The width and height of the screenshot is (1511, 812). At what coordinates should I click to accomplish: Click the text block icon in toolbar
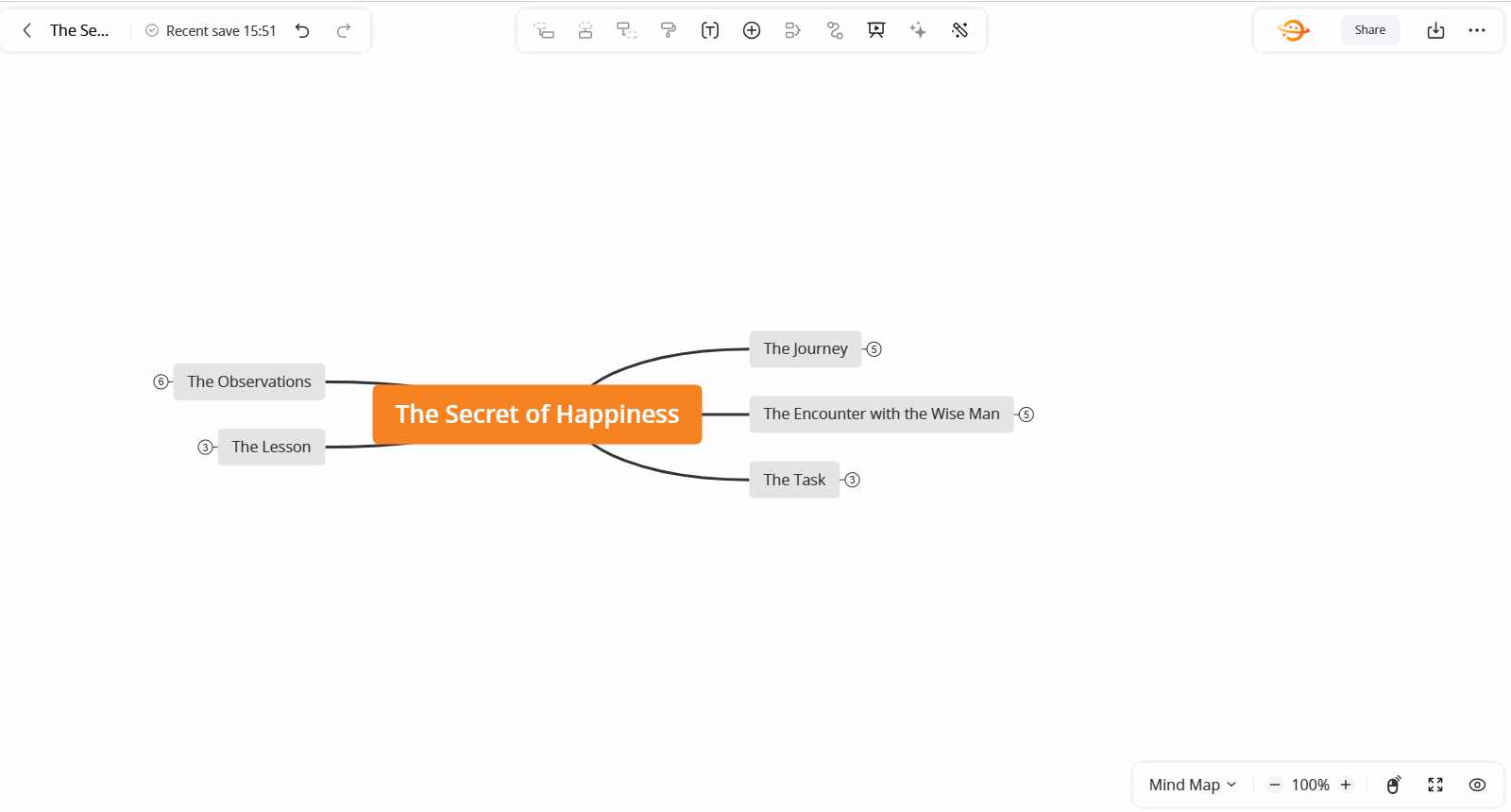click(710, 30)
